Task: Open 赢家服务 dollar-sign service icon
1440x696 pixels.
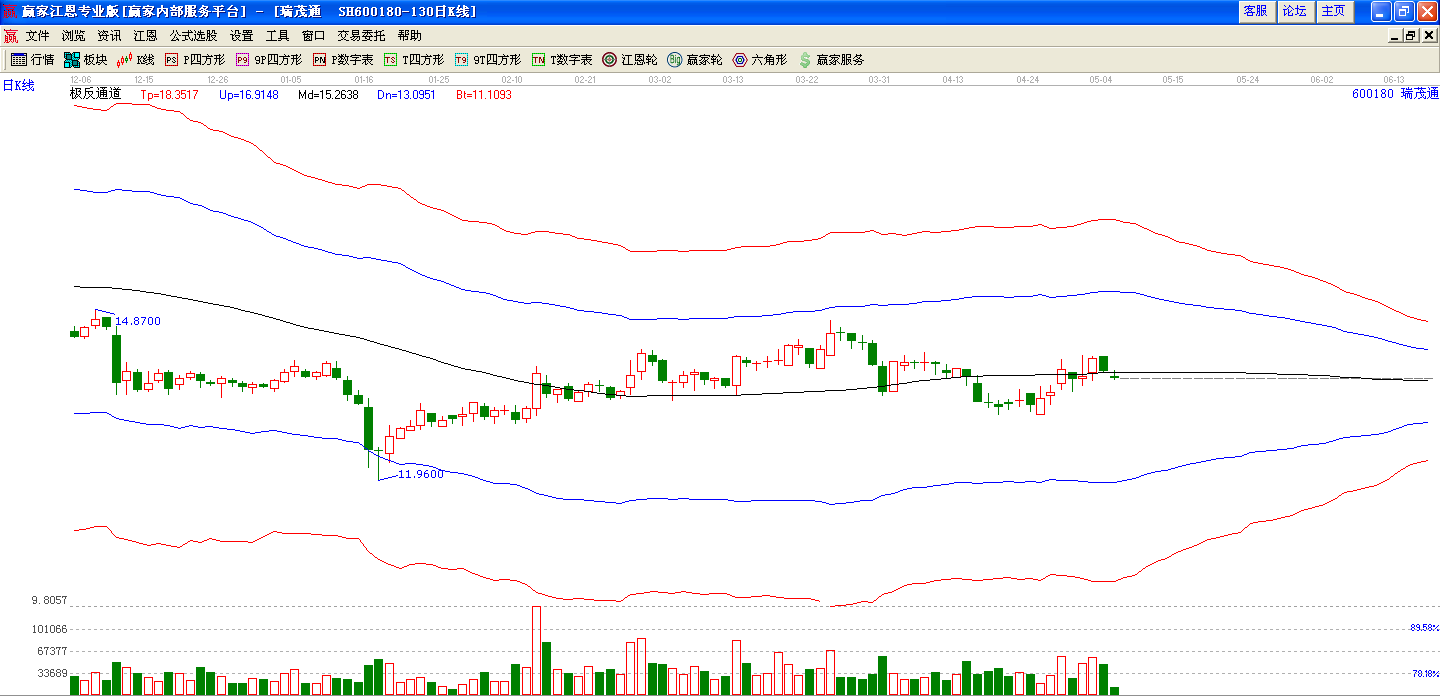Action: 831,60
